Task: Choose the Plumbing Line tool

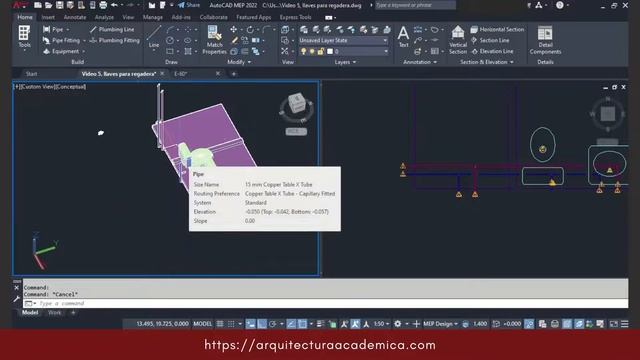Action: point(112,29)
